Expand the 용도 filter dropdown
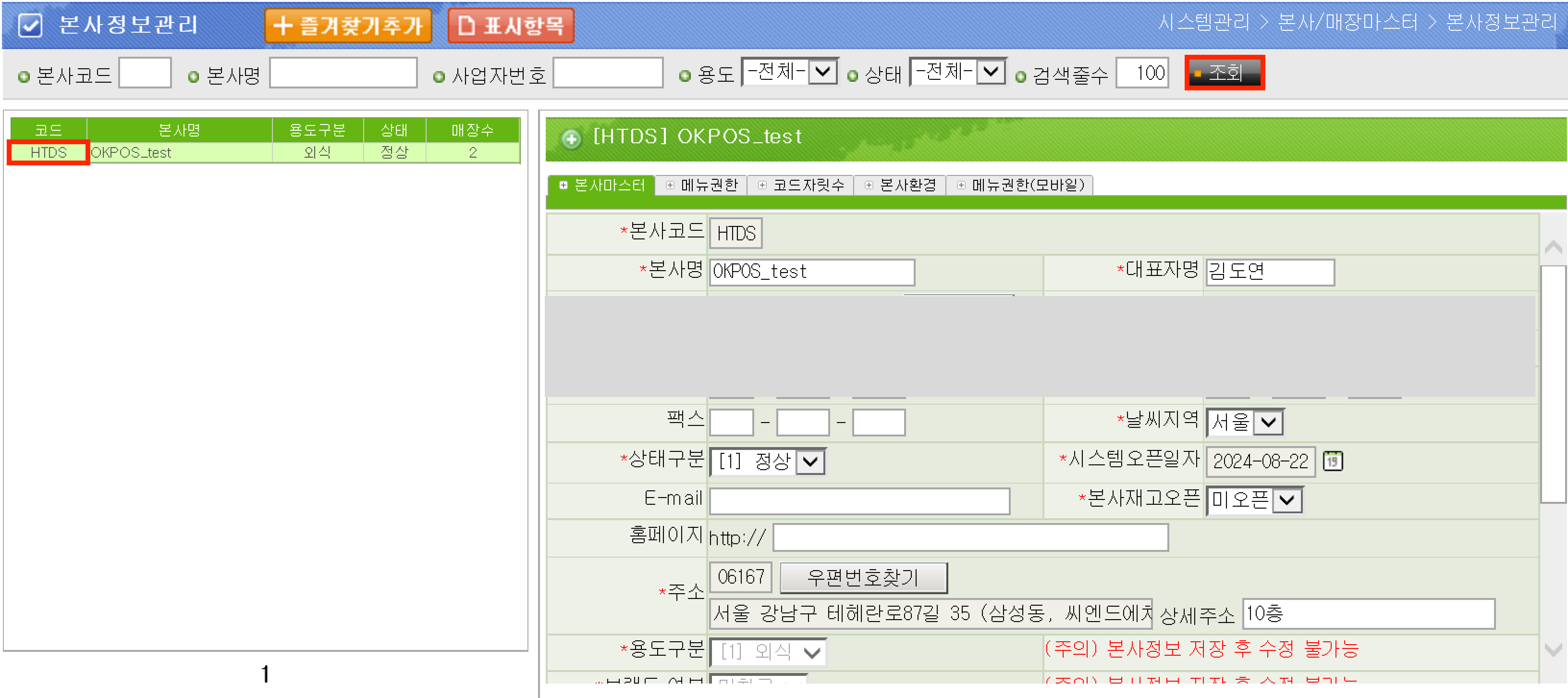Viewport: 1568px width, 698px height. 823,72
